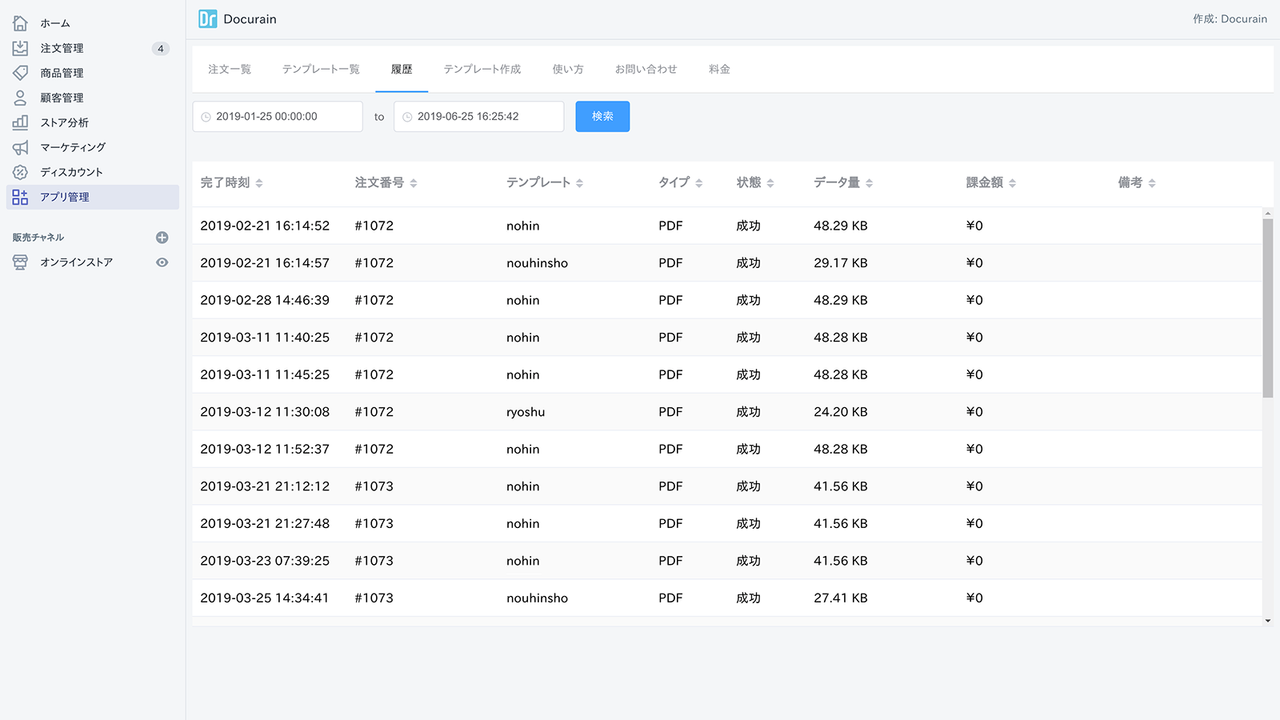
Task: Sort by 完了時刻 column arrows
Action: [259, 183]
